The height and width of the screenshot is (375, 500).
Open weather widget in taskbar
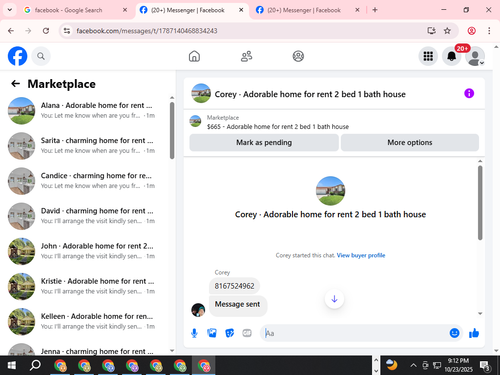point(392,365)
